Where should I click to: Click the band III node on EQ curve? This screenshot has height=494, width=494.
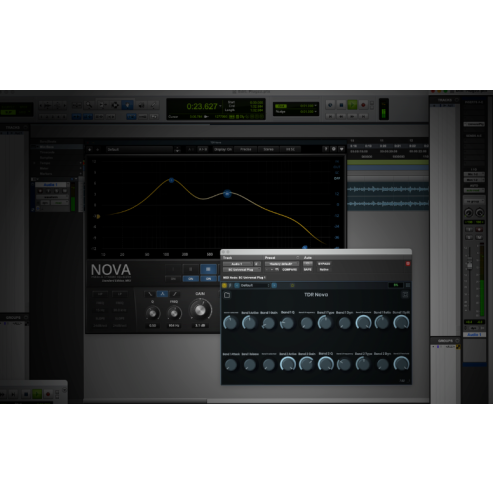coord(227,193)
